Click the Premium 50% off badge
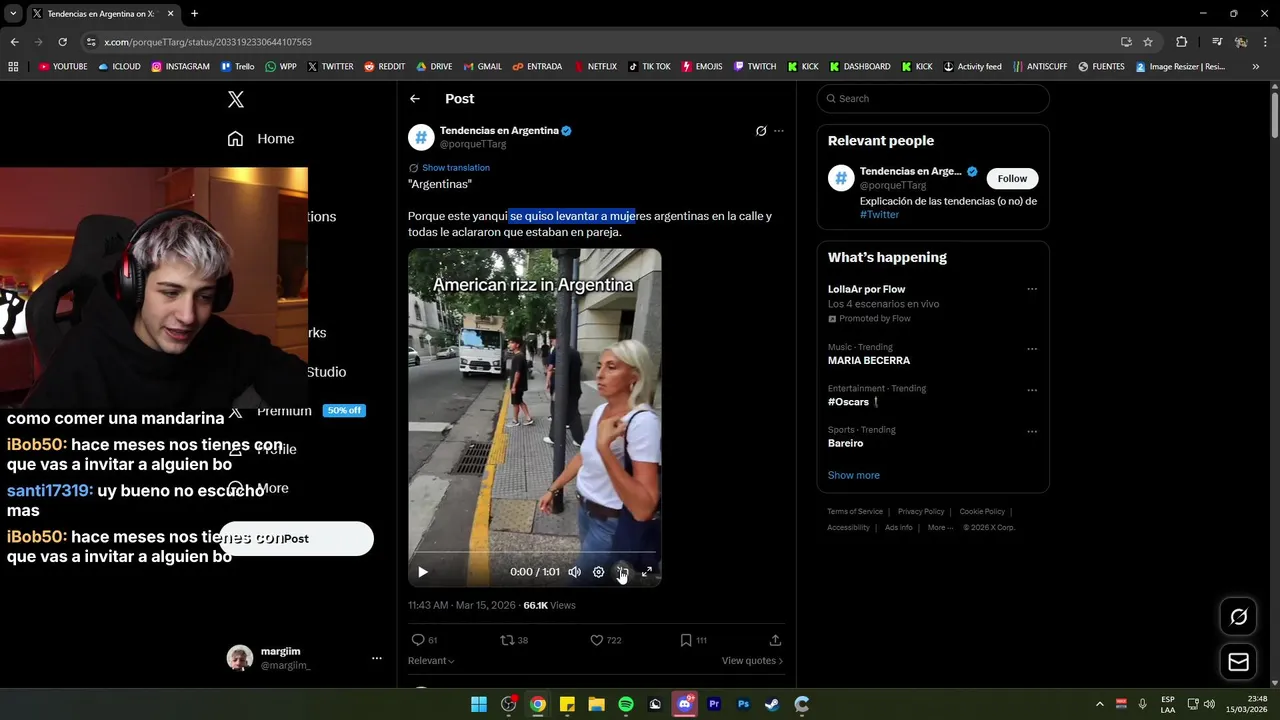Image resolution: width=1280 pixels, height=720 pixels. coord(344,411)
